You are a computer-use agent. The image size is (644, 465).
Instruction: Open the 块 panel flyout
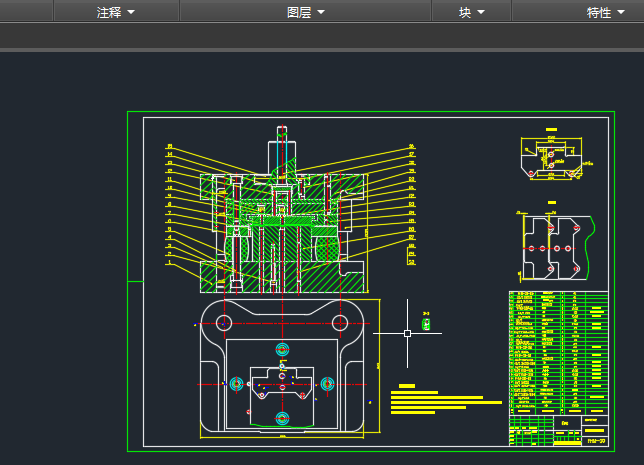tap(471, 12)
